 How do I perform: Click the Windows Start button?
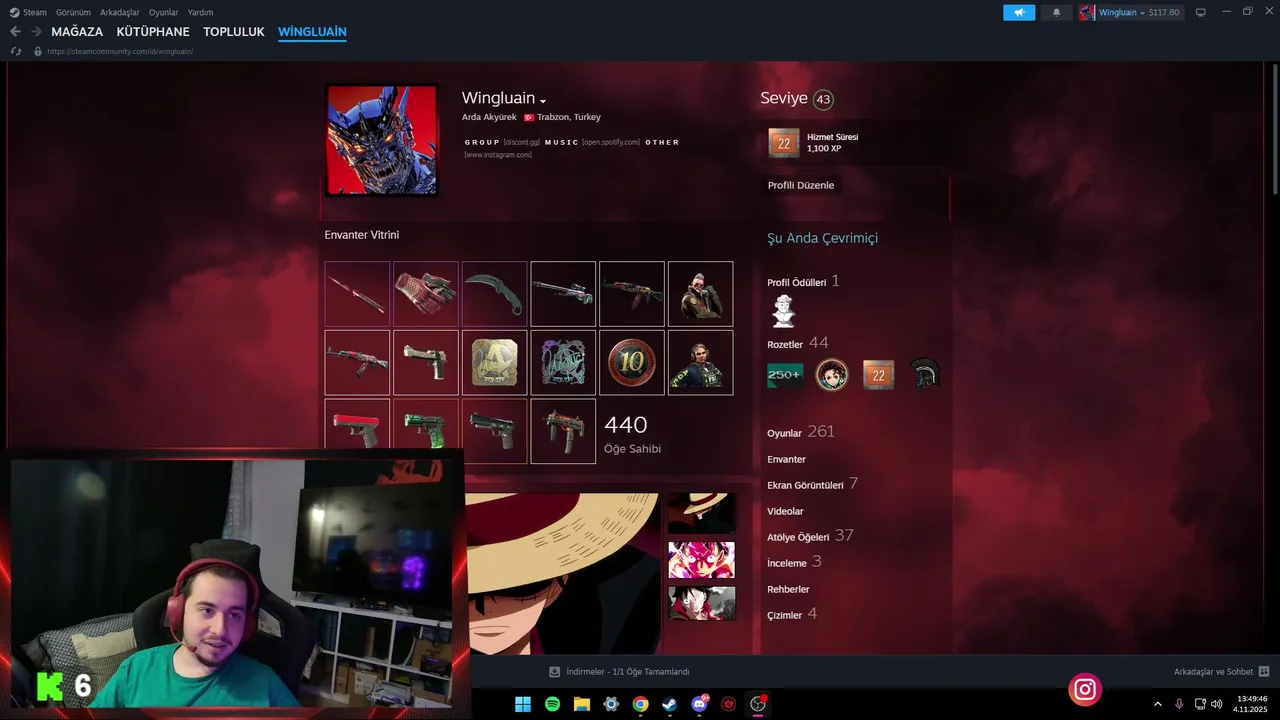(523, 704)
